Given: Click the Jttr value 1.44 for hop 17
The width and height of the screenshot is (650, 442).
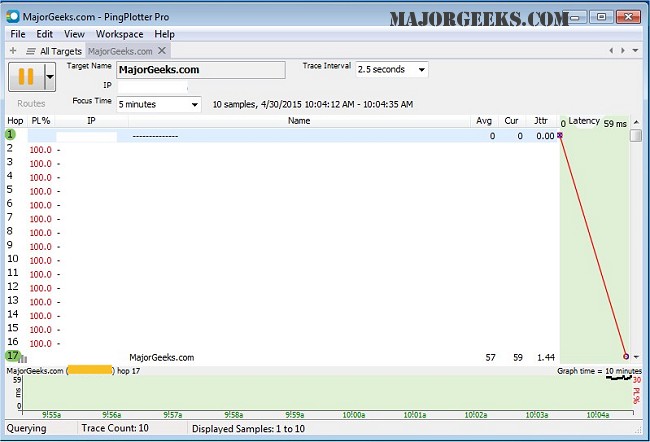Looking at the screenshot, I should coord(546,357).
